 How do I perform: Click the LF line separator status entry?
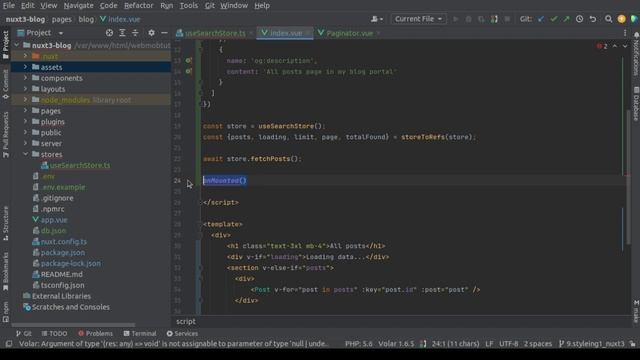pyautogui.click(x=489, y=344)
